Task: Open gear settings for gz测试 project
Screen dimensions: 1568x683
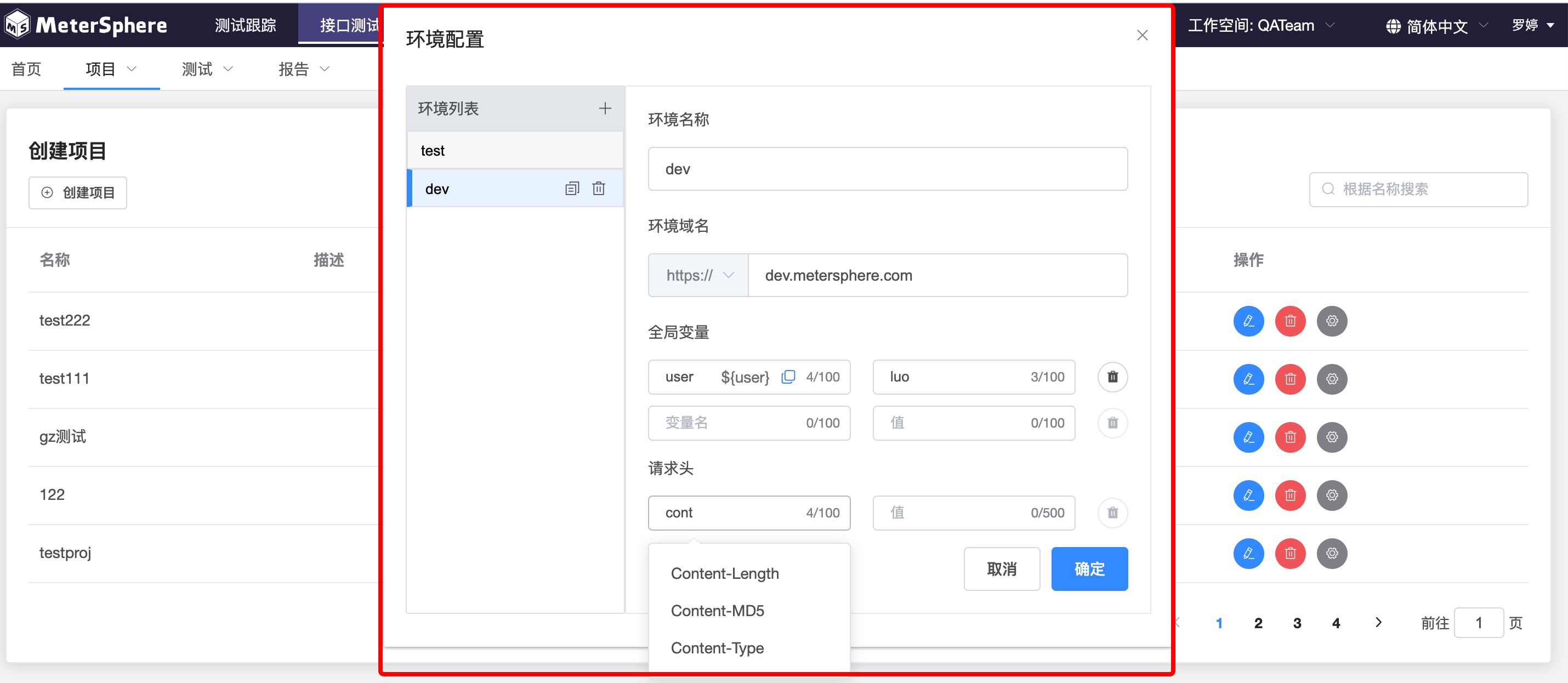Action: [x=1331, y=437]
